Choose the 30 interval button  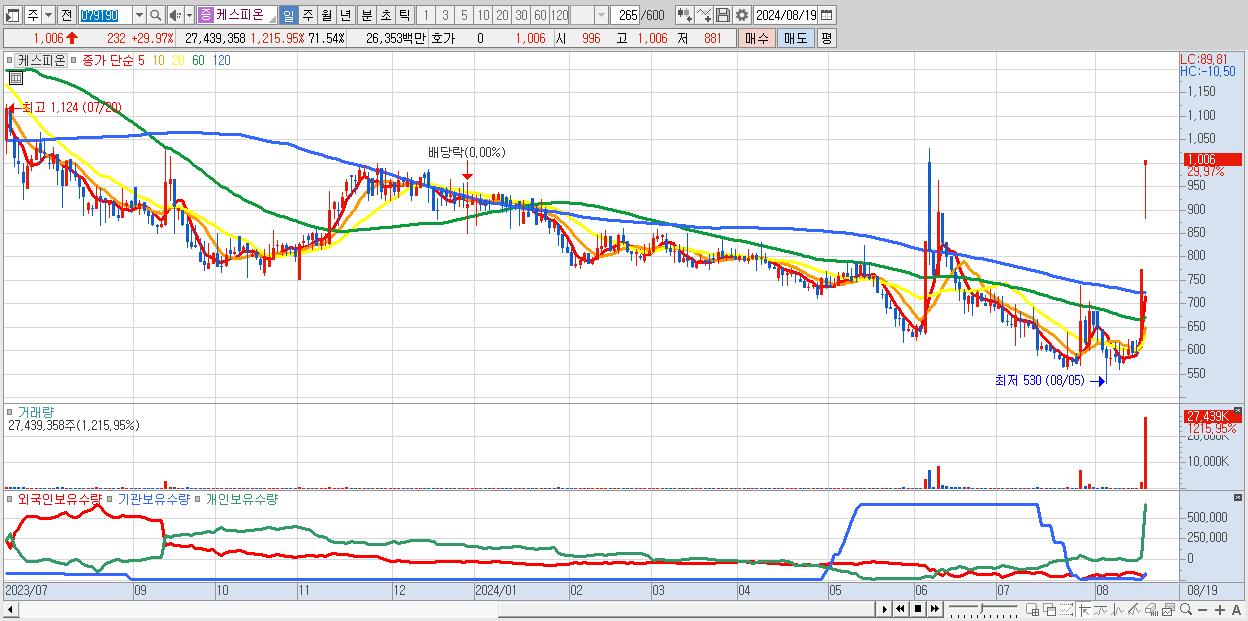(521, 15)
